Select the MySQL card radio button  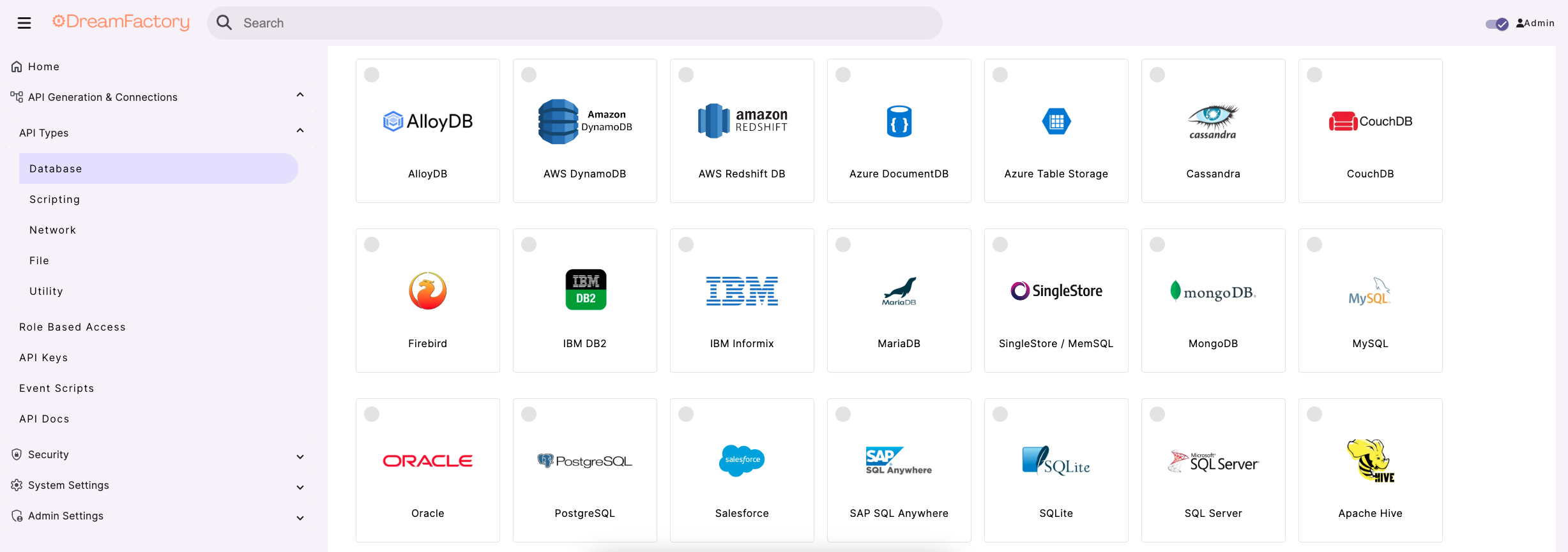[x=1314, y=244]
